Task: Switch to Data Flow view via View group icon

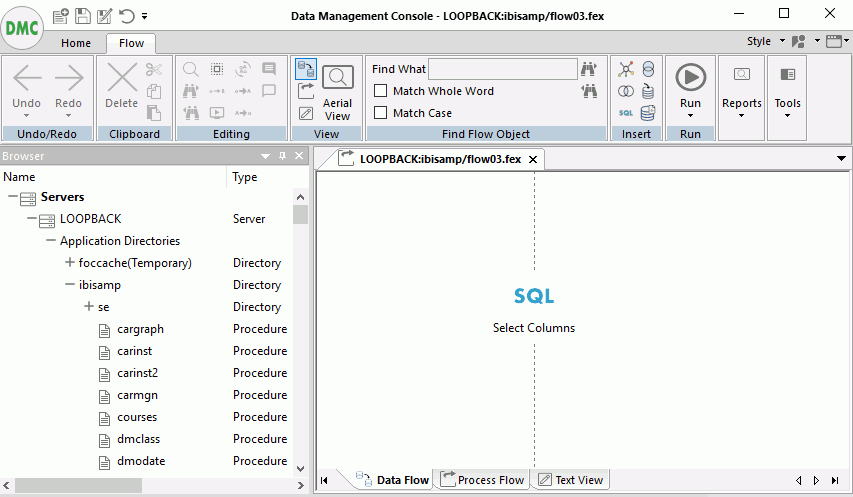Action: point(306,69)
